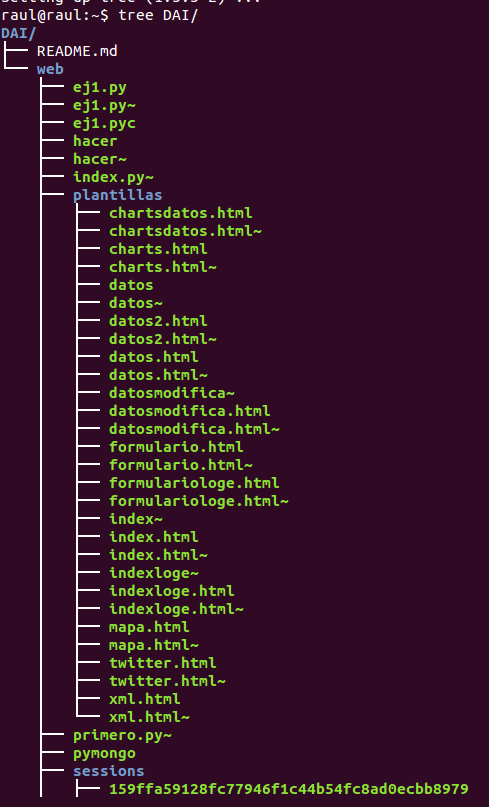489x807 pixels.
Task: Click the mapa.html file name
Action: click(x=149, y=627)
